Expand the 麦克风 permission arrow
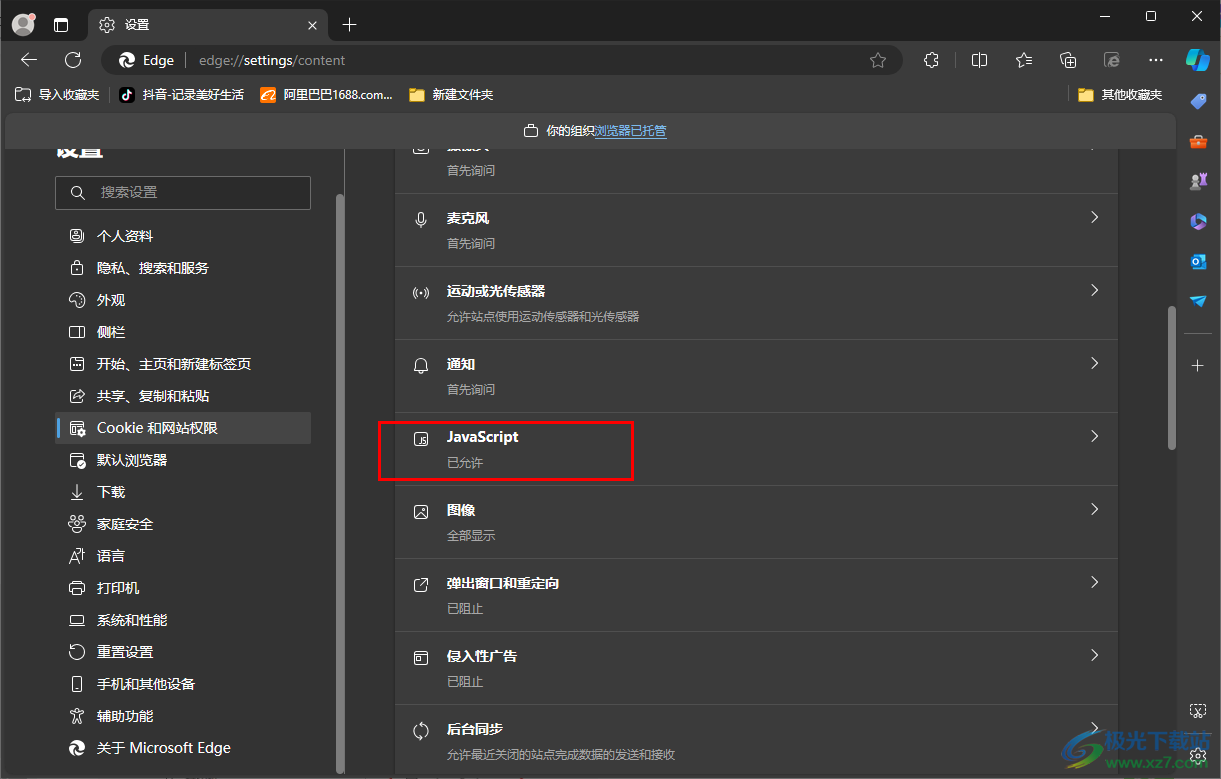1221x779 pixels. click(1094, 217)
